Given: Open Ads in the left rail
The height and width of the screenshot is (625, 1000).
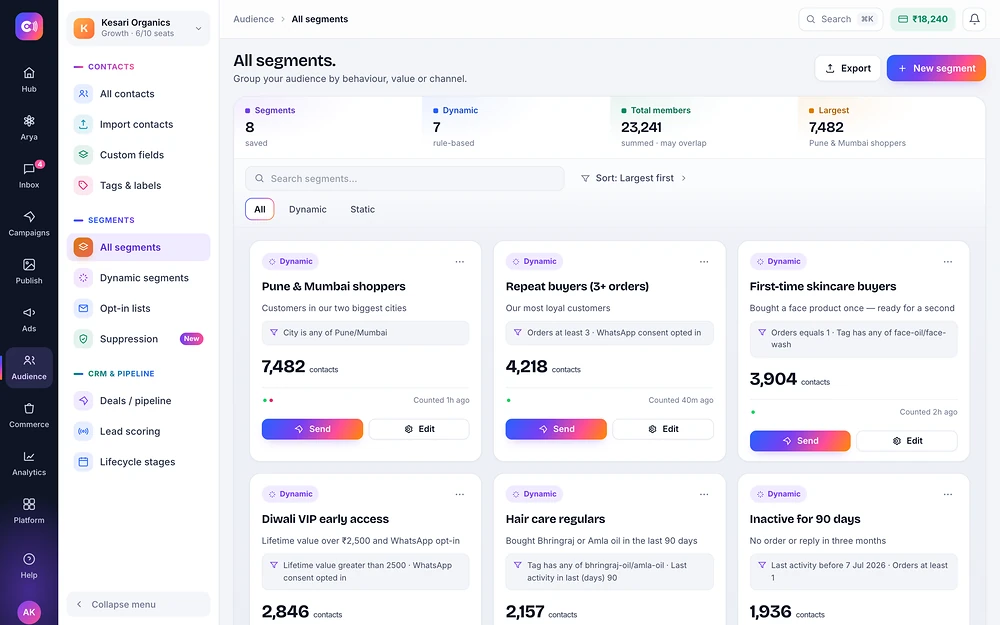Looking at the screenshot, I should tap(29, 319).
